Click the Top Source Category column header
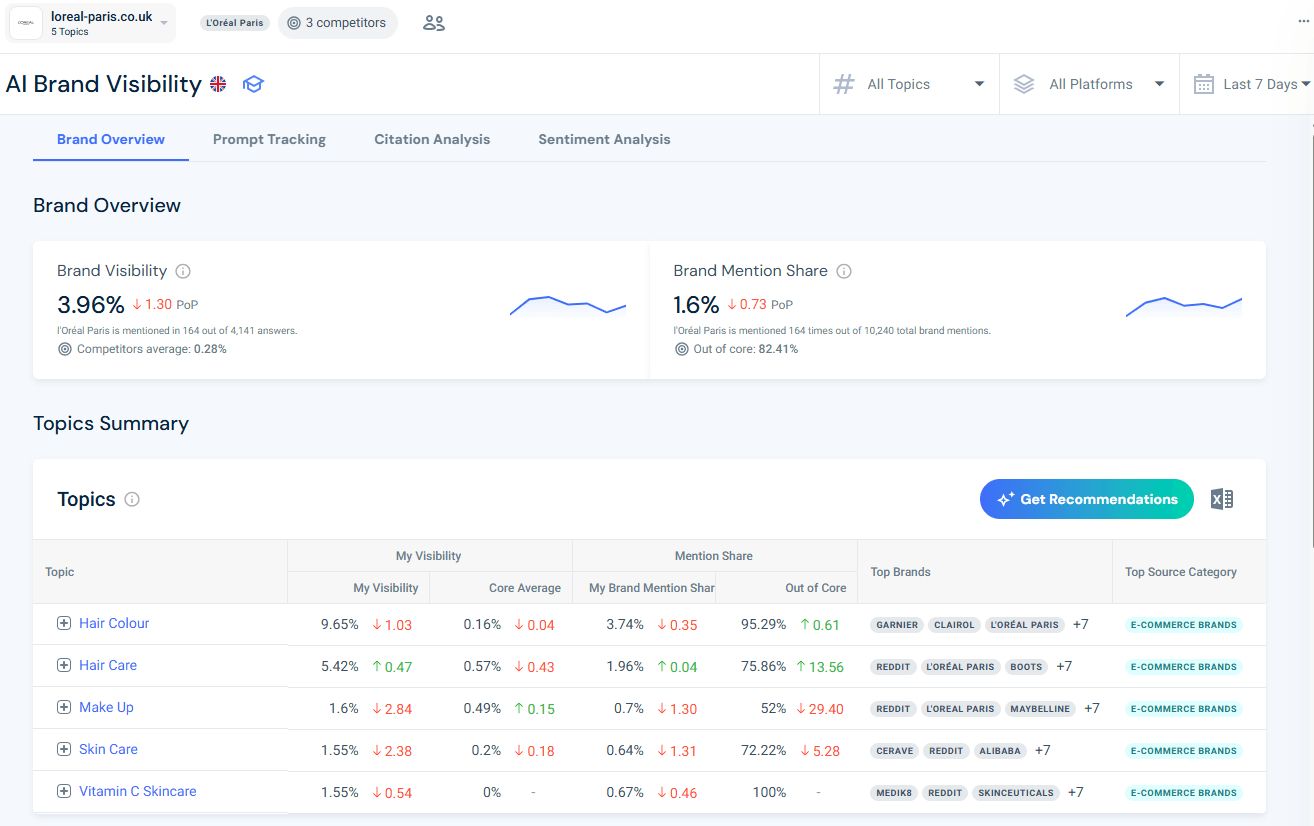Image resolution: width=1314 pixels, height=826 pixels. (x=1189, y=572)
